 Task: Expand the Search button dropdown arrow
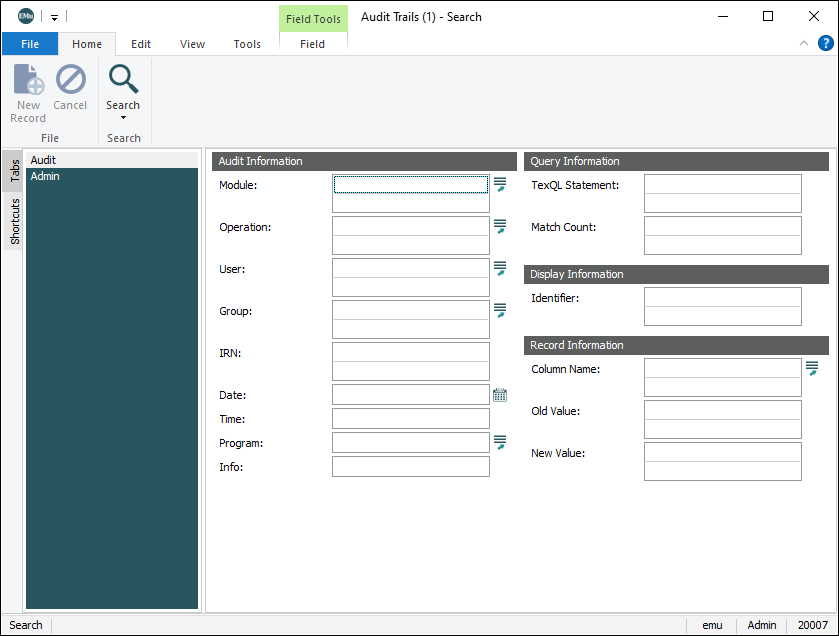[123, 118]
